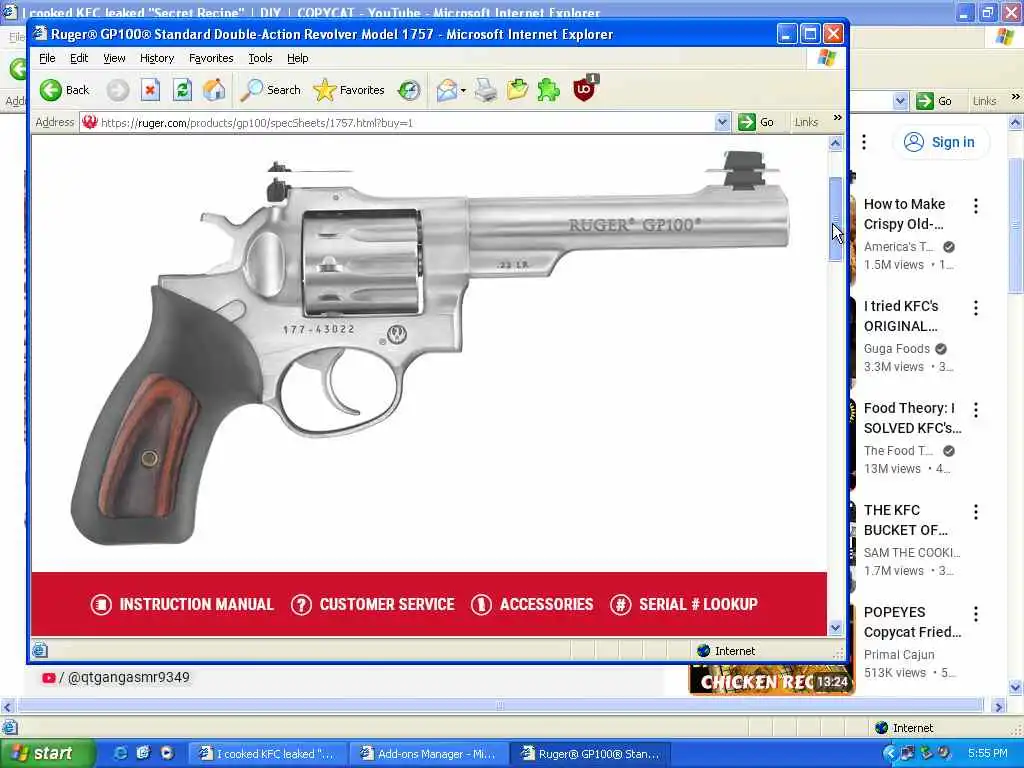Screen dimensions: 1024x768
Task: Open options for I tried KFC's ORIGINAL video
Action: 976,308
